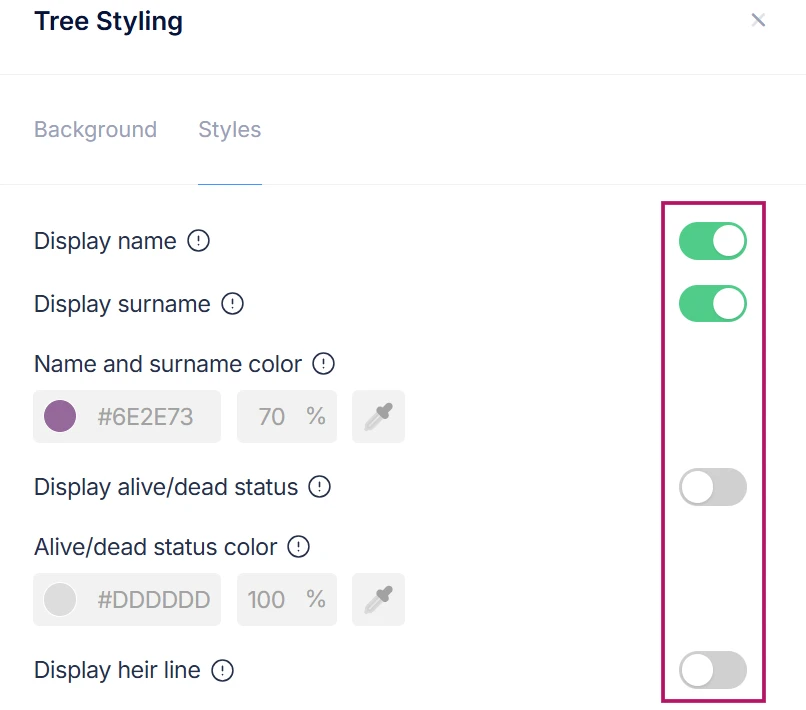Switch to the Background tab

[x=95, y=130]
